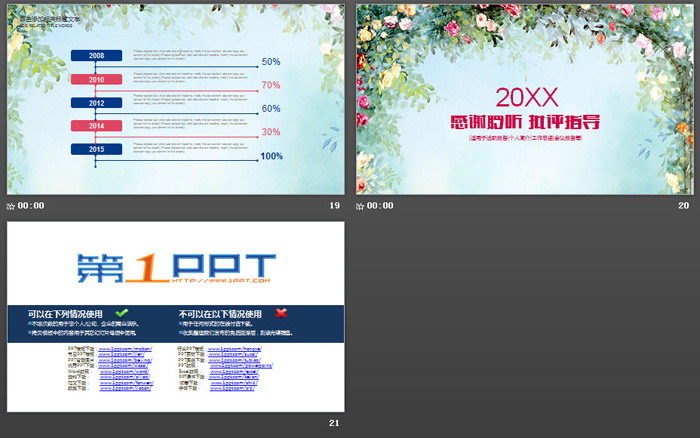Click the 2014 red timeline marker
700x438 pixels.
point(96,126)
